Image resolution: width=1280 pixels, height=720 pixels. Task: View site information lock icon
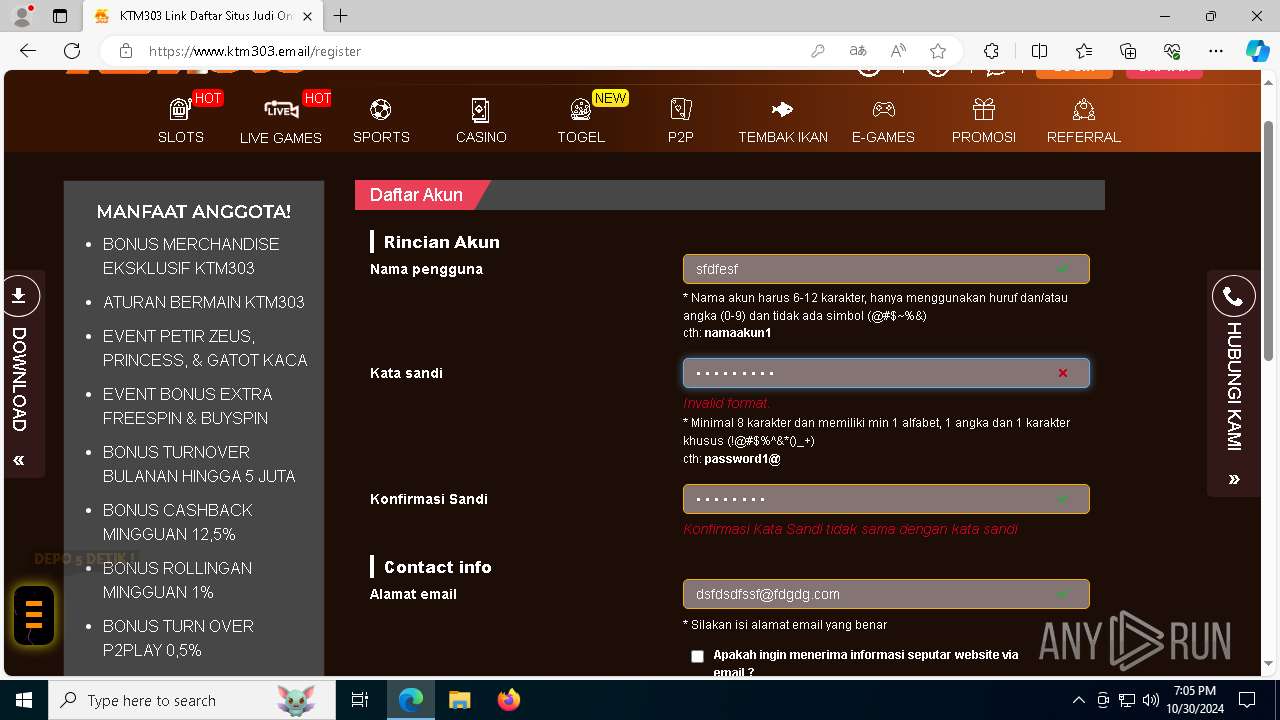tap(126, 51)
